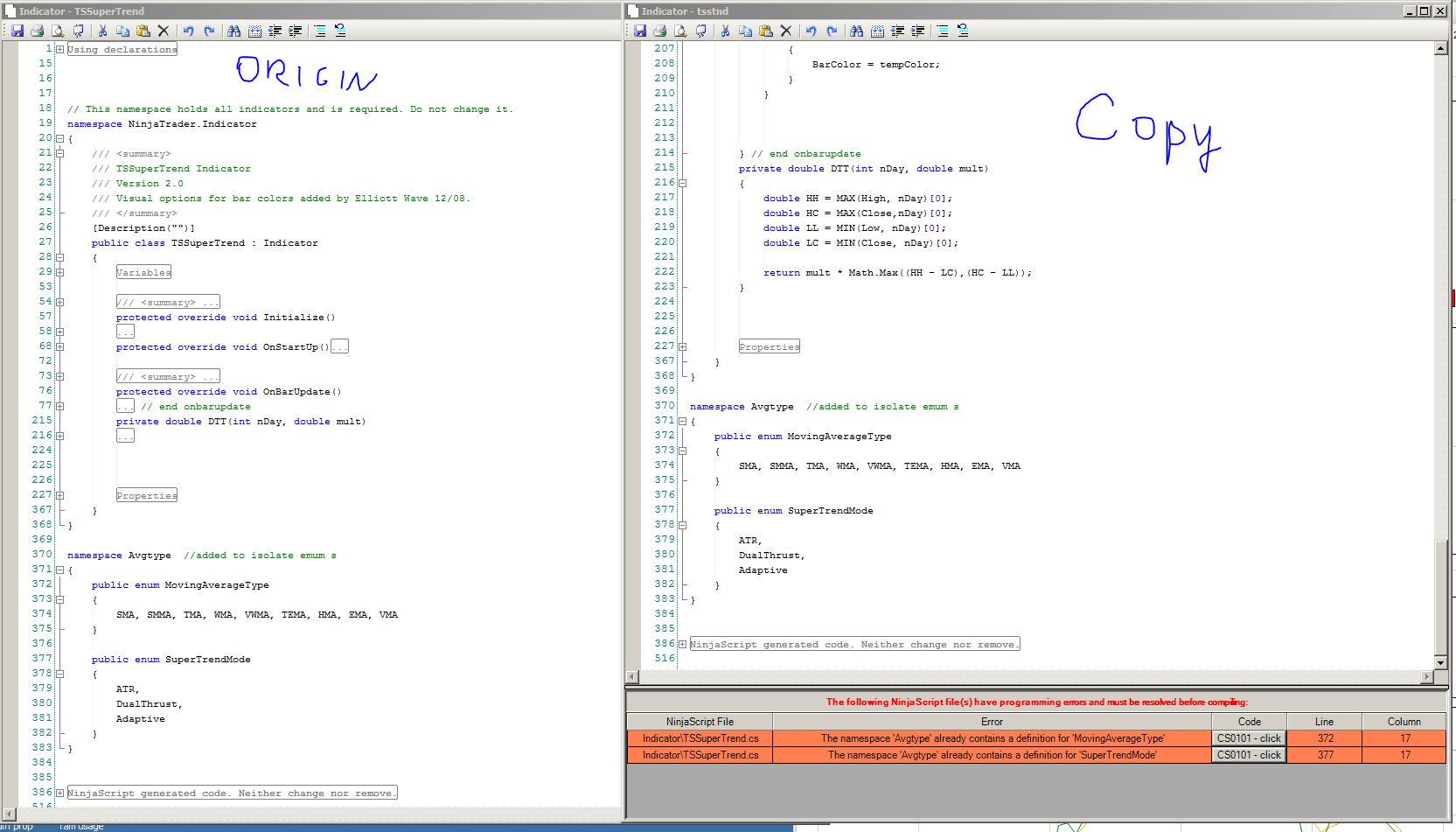
Task: Print the tsstnd indicator code
Action: (660, 31)
